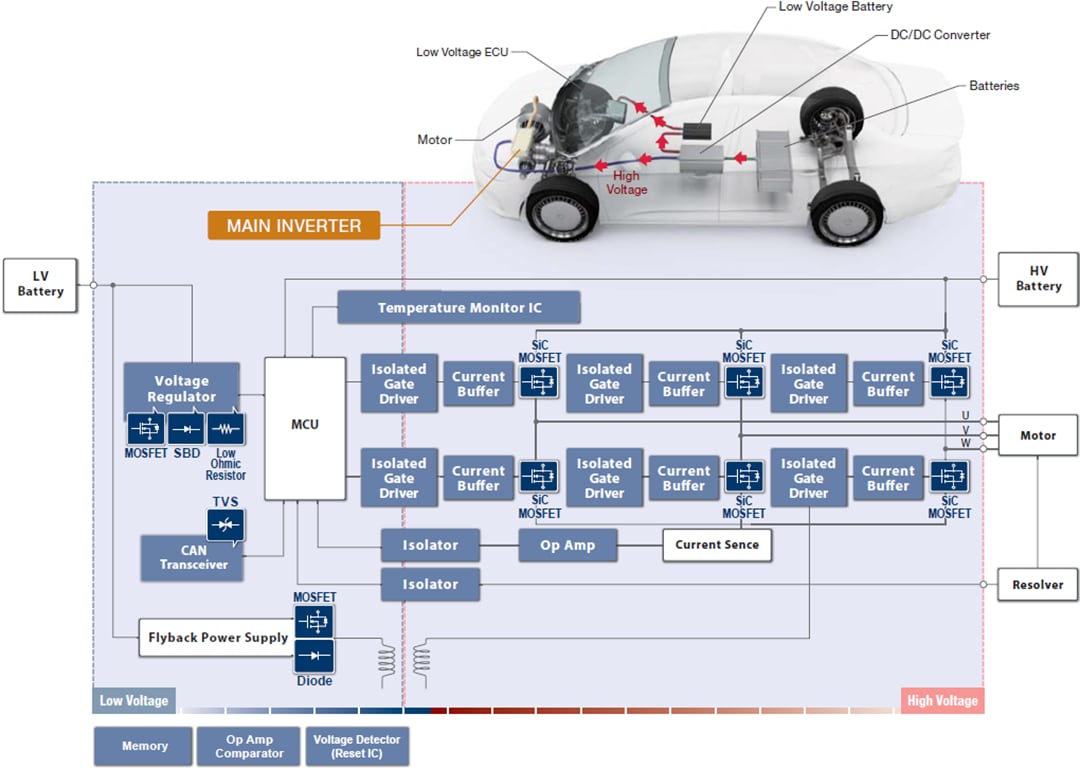
Task: Select the SiC MOSFET icon near the top-right driver stage
Action: [x=949, y=381]
